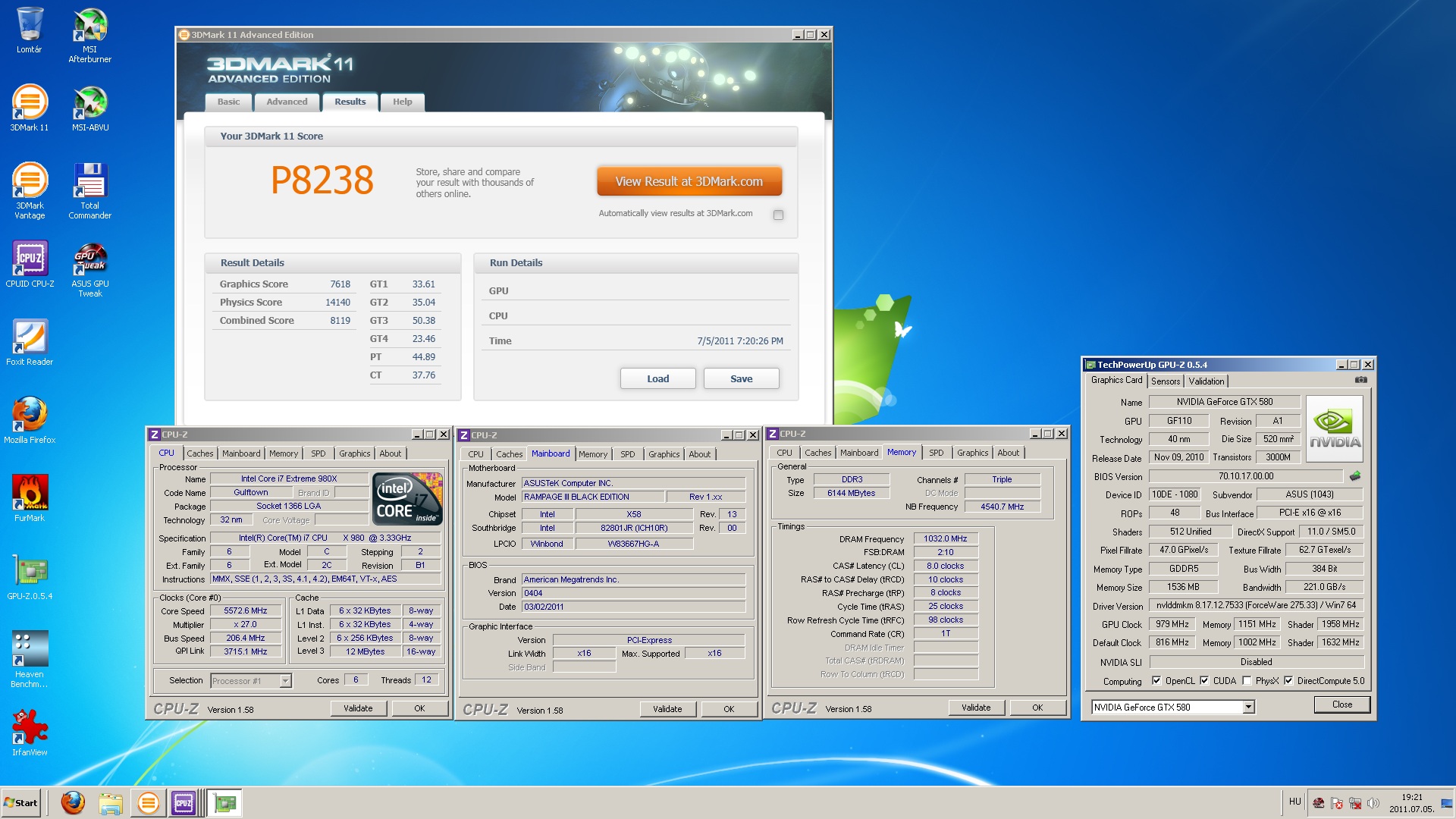
Task: Open the GPU selection dropdown in GPU-Z
Action: [x=1248, y=707]
